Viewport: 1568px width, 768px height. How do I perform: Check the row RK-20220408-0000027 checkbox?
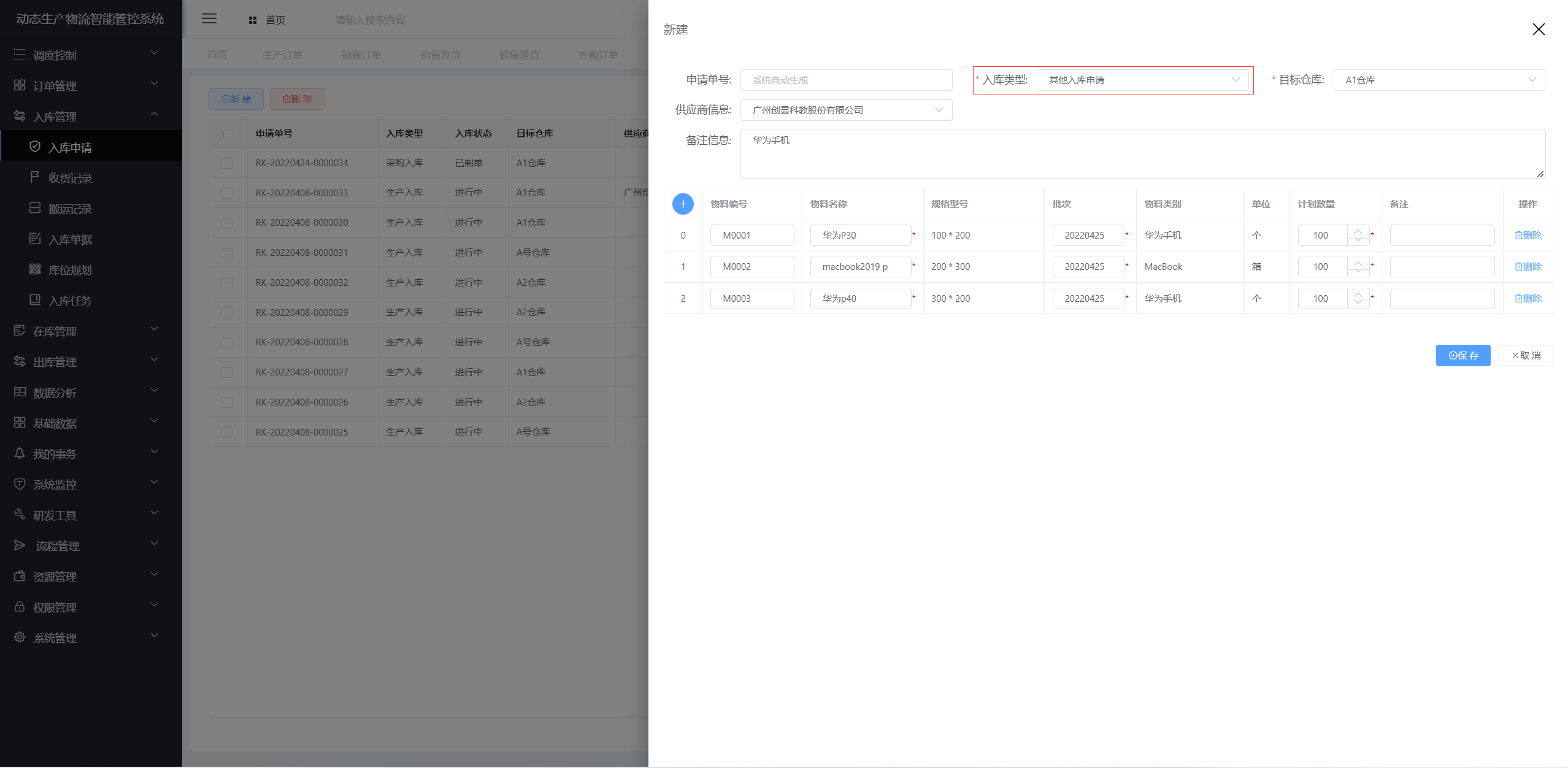point(227,372)
